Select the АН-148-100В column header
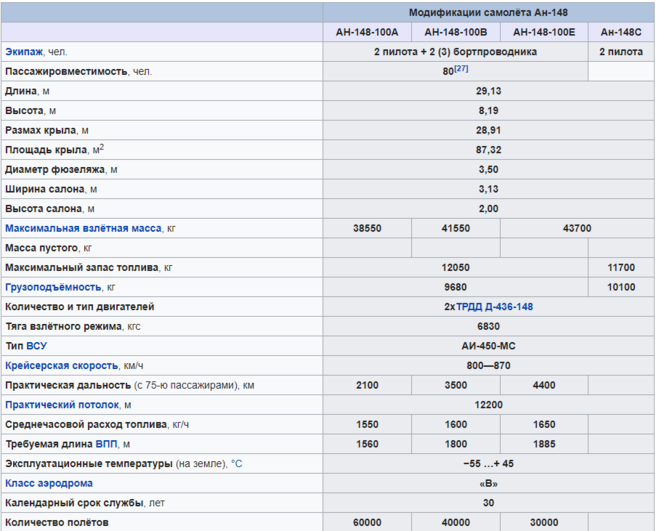The image size is (659, 531). click(x=456, y=32)
